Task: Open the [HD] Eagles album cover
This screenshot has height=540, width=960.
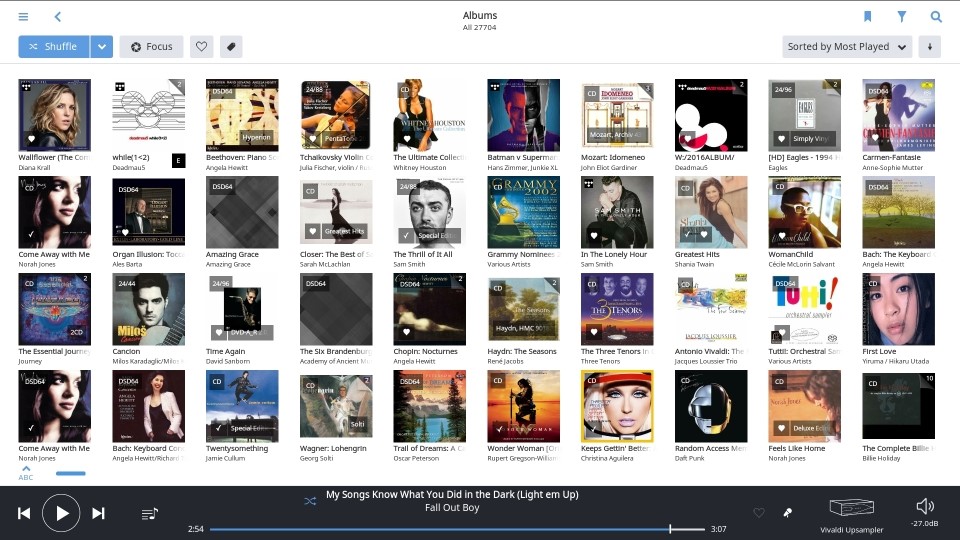Action: coord(804,114)
